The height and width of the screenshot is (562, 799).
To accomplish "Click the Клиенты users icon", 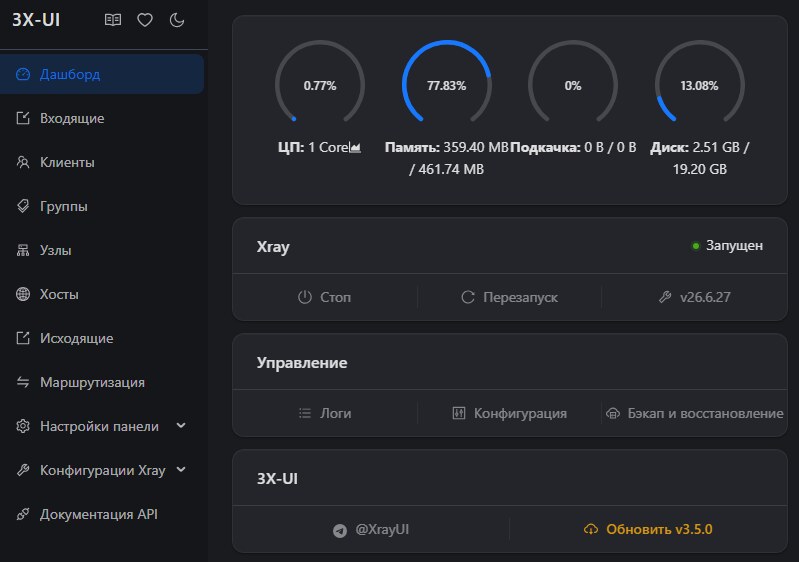I will click(23, 162).
